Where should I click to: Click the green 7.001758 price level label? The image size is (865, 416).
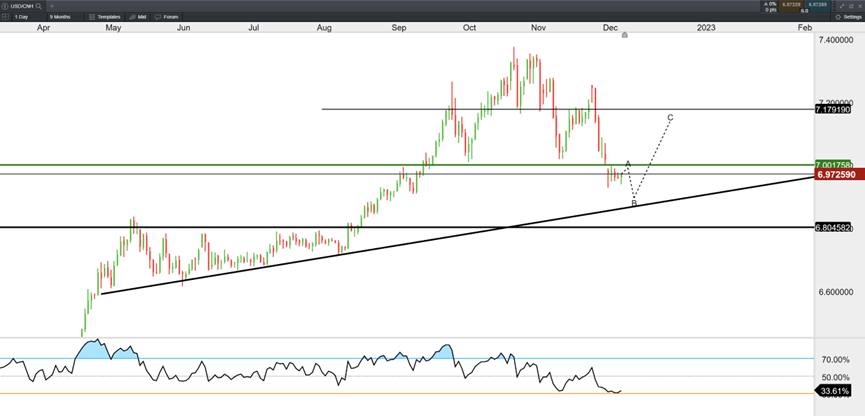(832, 165)
